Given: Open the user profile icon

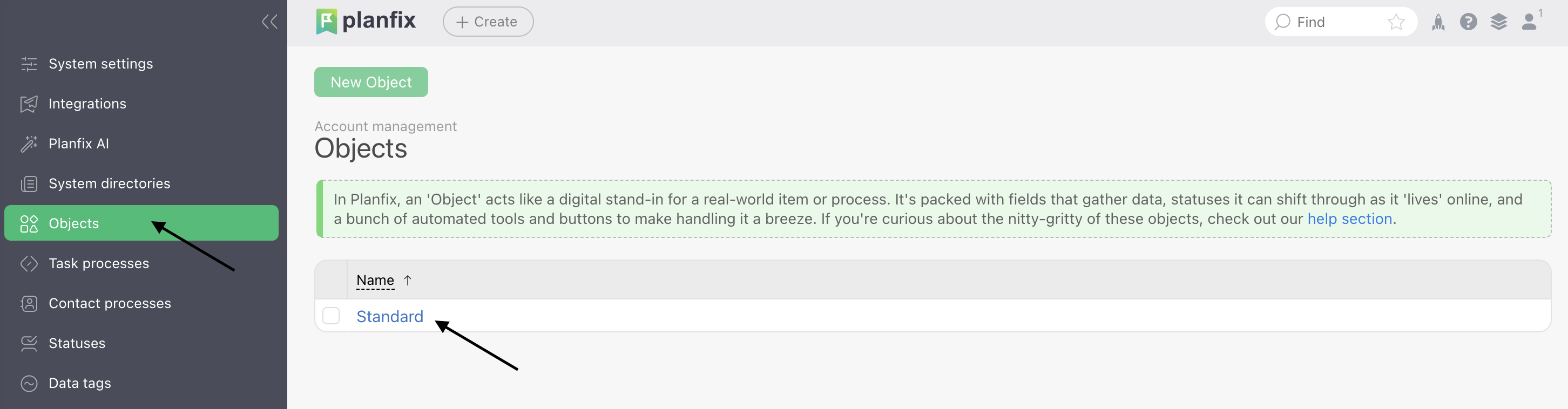Looking at the screenshot, I should (x=1529, y=23).
